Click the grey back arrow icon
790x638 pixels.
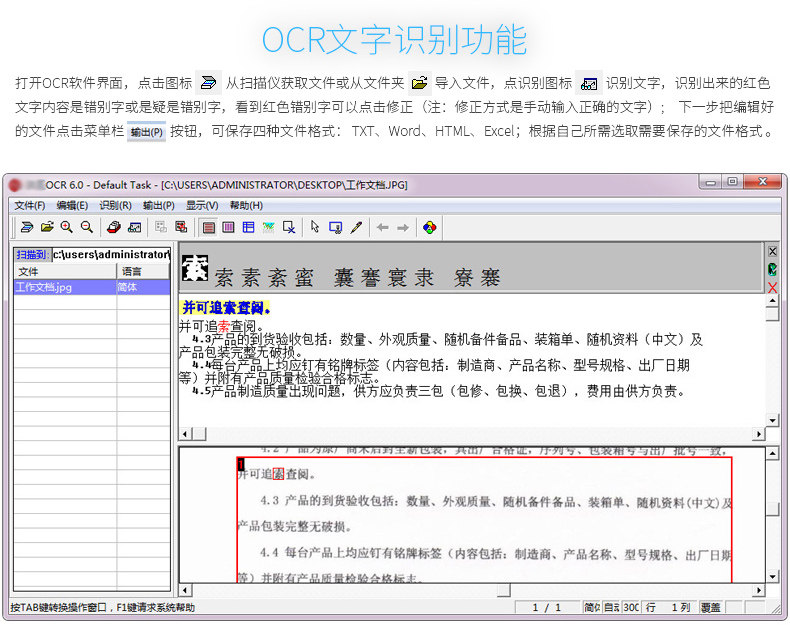[x=383, y=228]
